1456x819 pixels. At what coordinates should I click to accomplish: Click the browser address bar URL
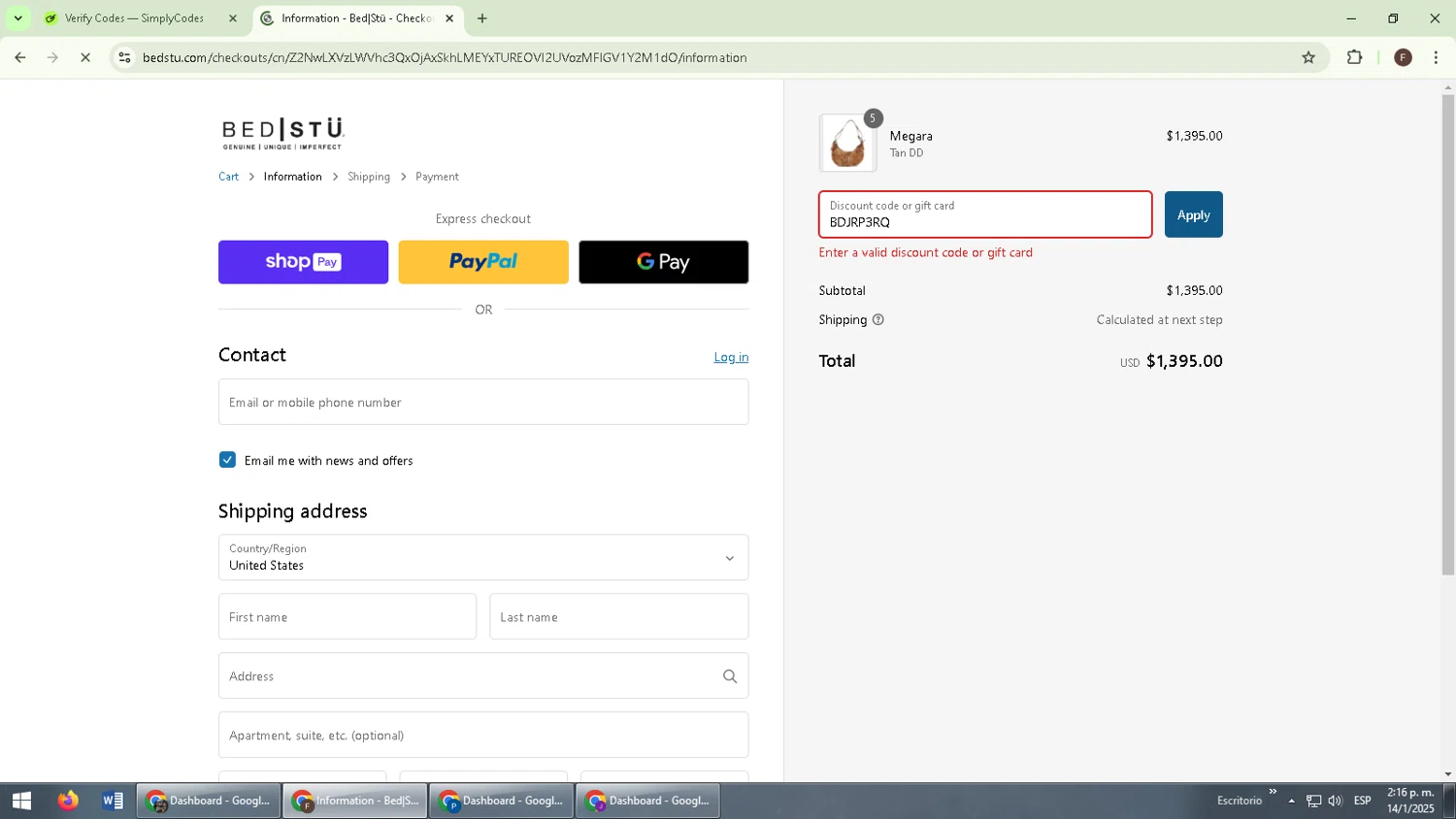(x=445, y=57)
